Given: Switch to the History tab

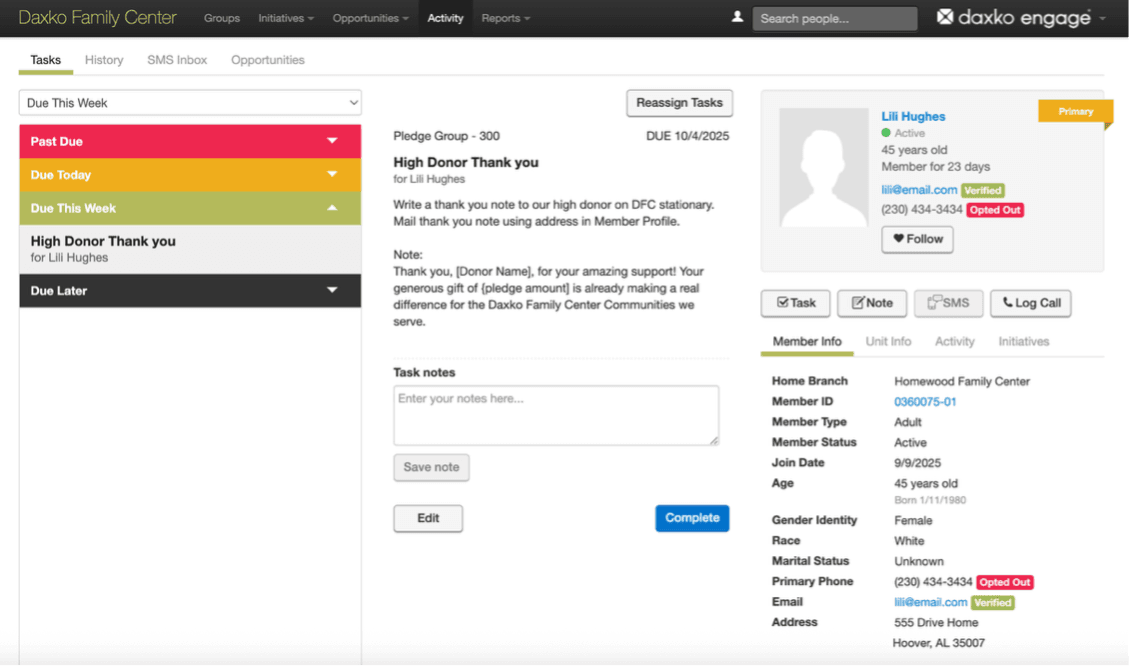Looking at the screenshot, I should pos(103,60).
